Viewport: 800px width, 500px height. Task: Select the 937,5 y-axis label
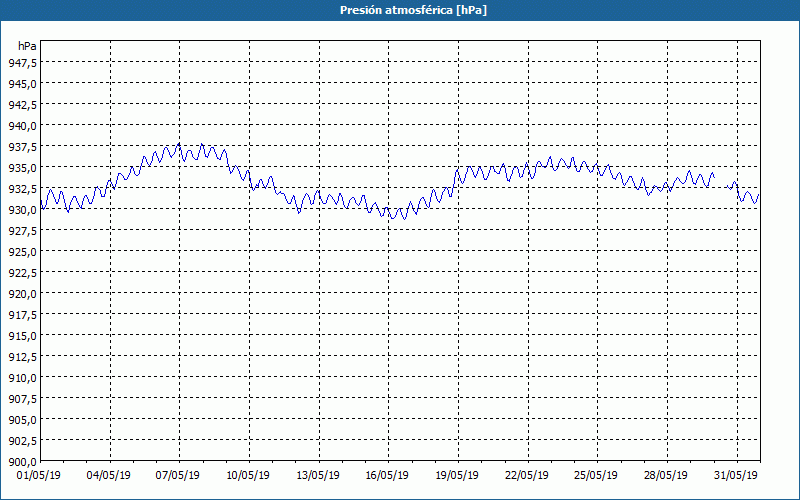click(23, 146)
